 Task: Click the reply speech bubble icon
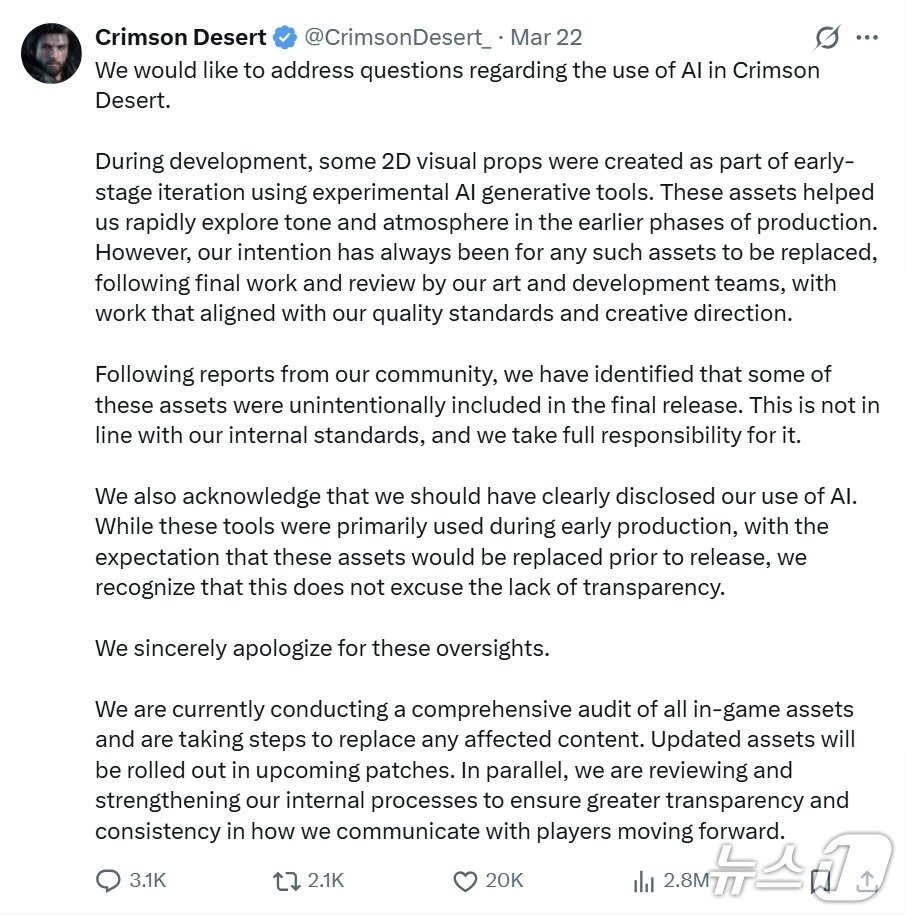108,880
